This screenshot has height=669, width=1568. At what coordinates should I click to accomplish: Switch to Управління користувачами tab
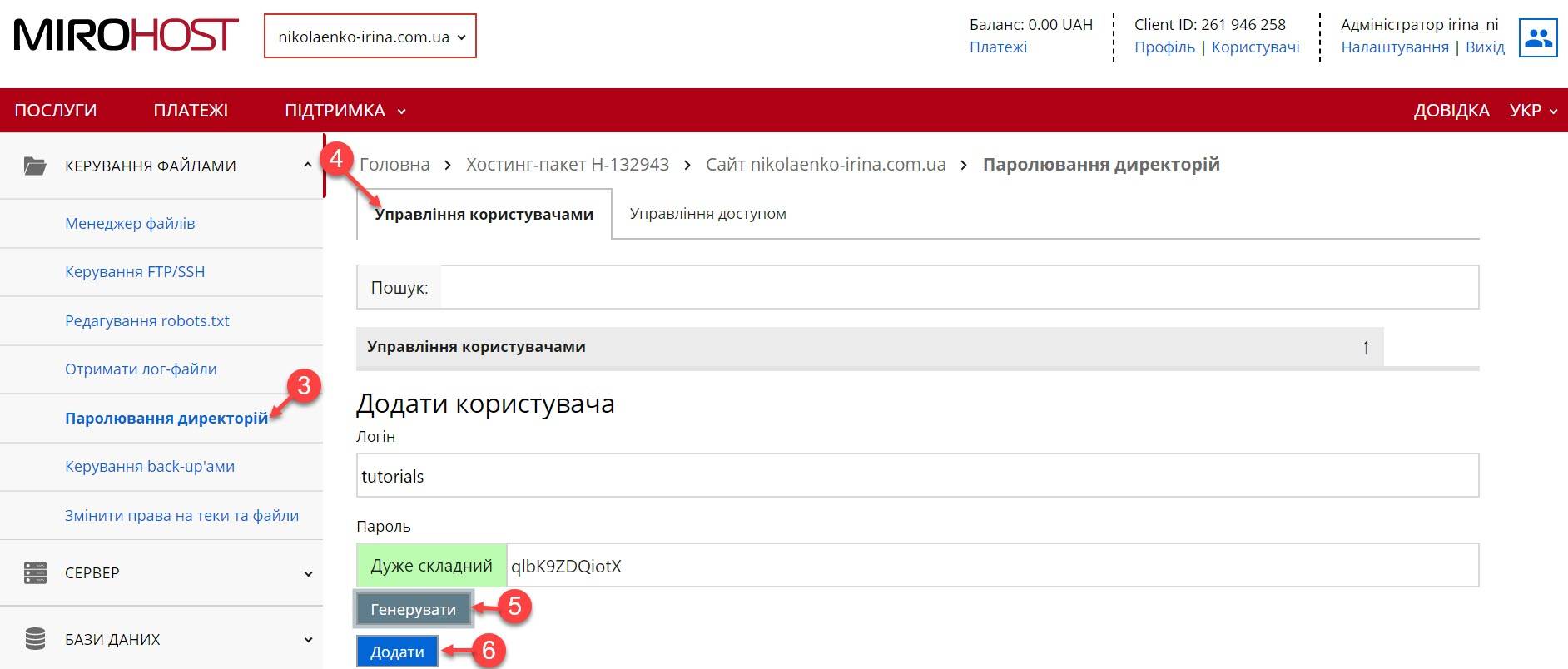[x=484, y=214]
